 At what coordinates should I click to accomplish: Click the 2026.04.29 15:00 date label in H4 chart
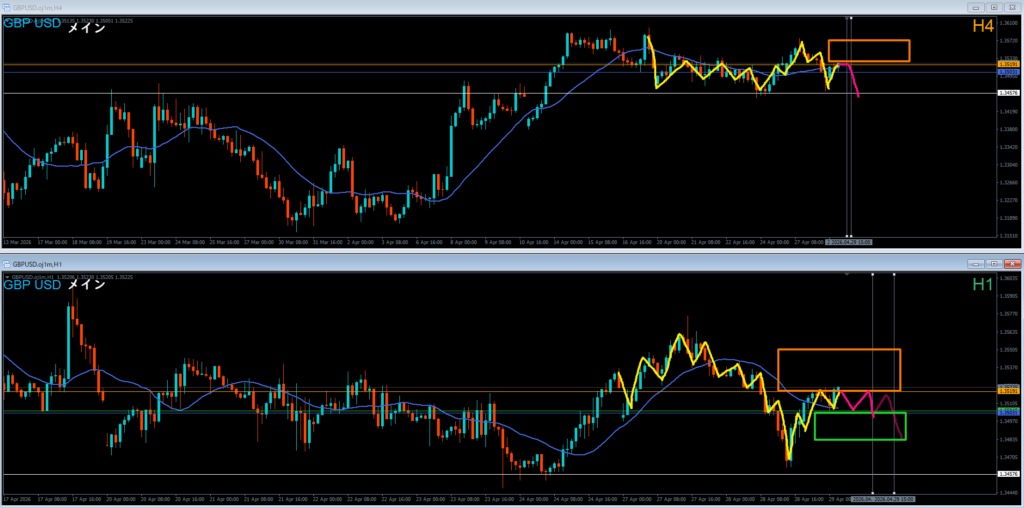pyautogui.click(x=849, y=242)
